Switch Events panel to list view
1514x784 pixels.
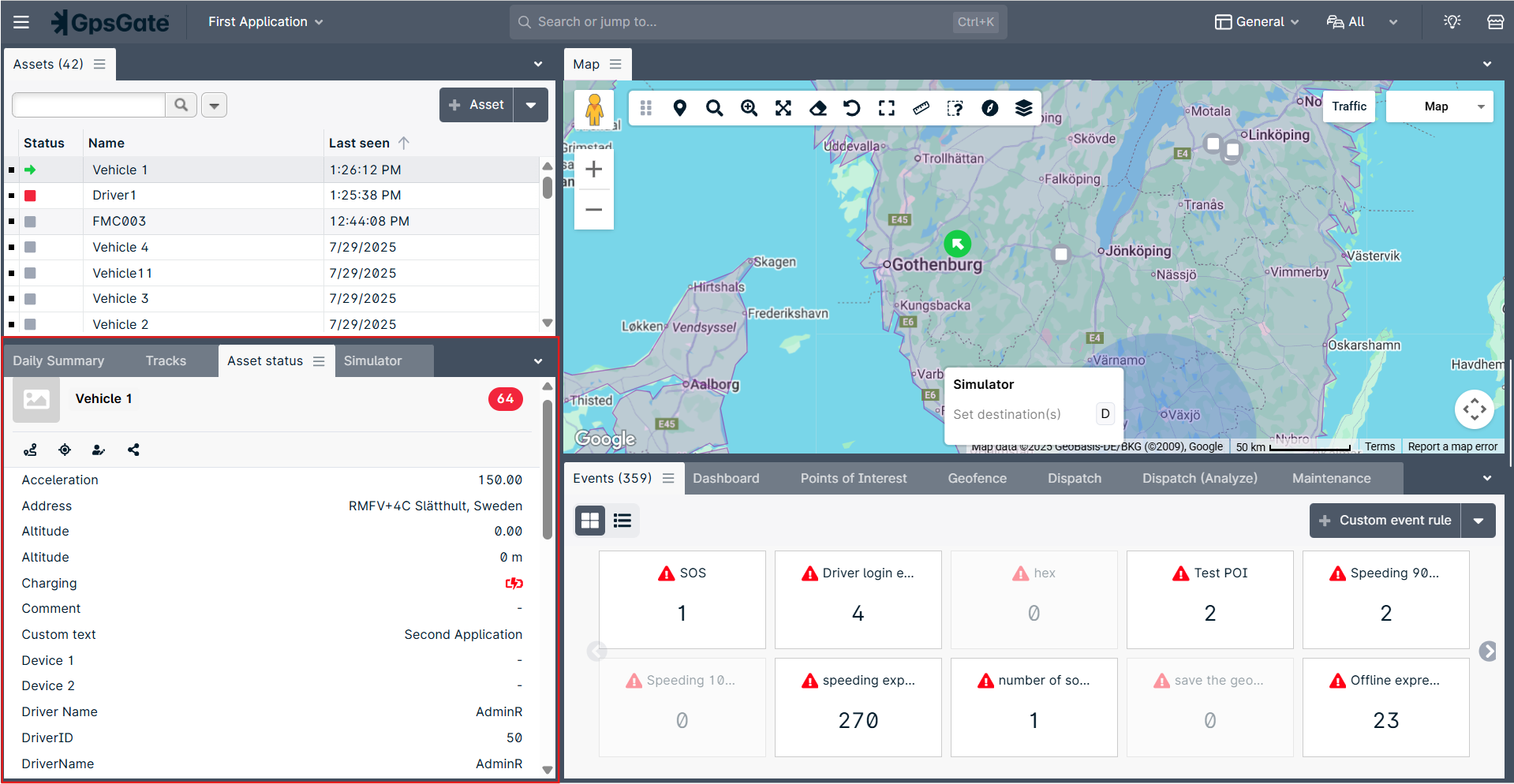pyautogui.click(x=622, y=521)
